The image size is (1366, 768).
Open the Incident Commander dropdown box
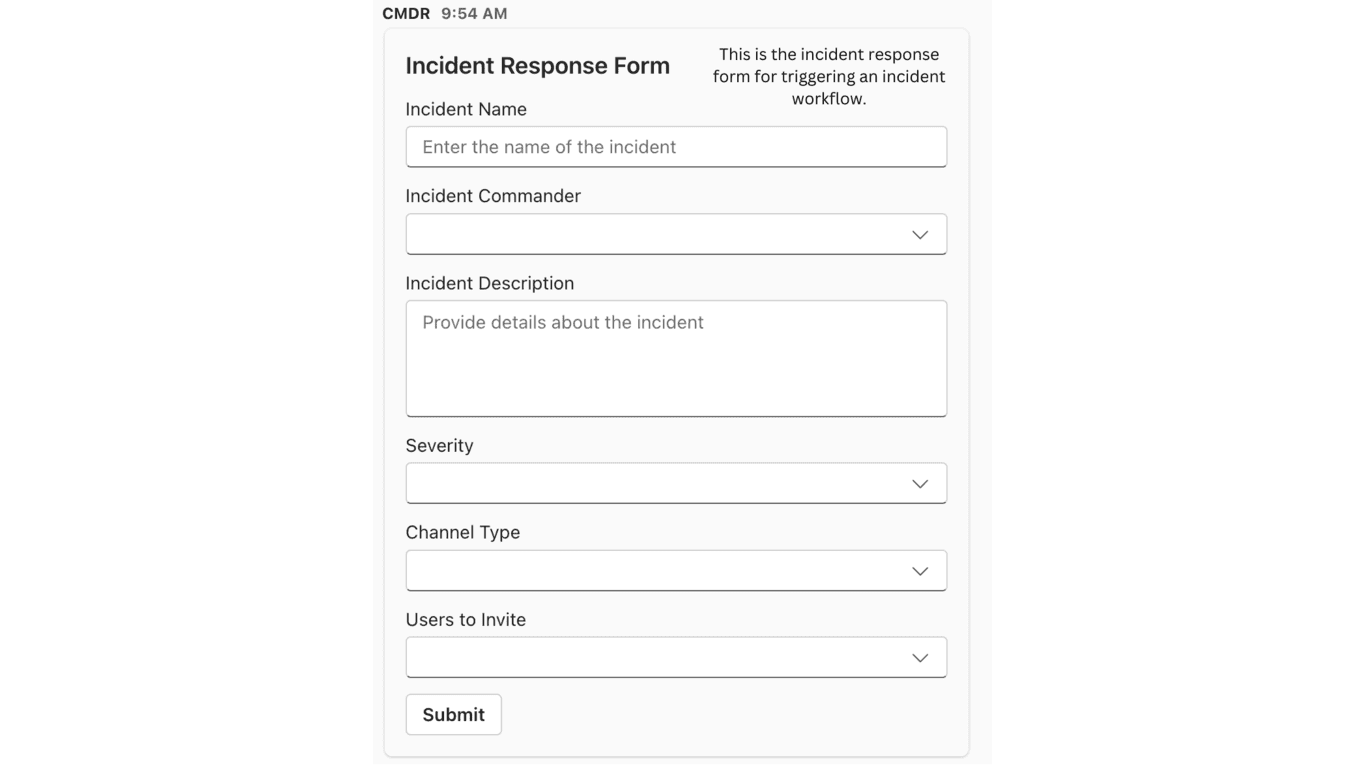[660, 234]
